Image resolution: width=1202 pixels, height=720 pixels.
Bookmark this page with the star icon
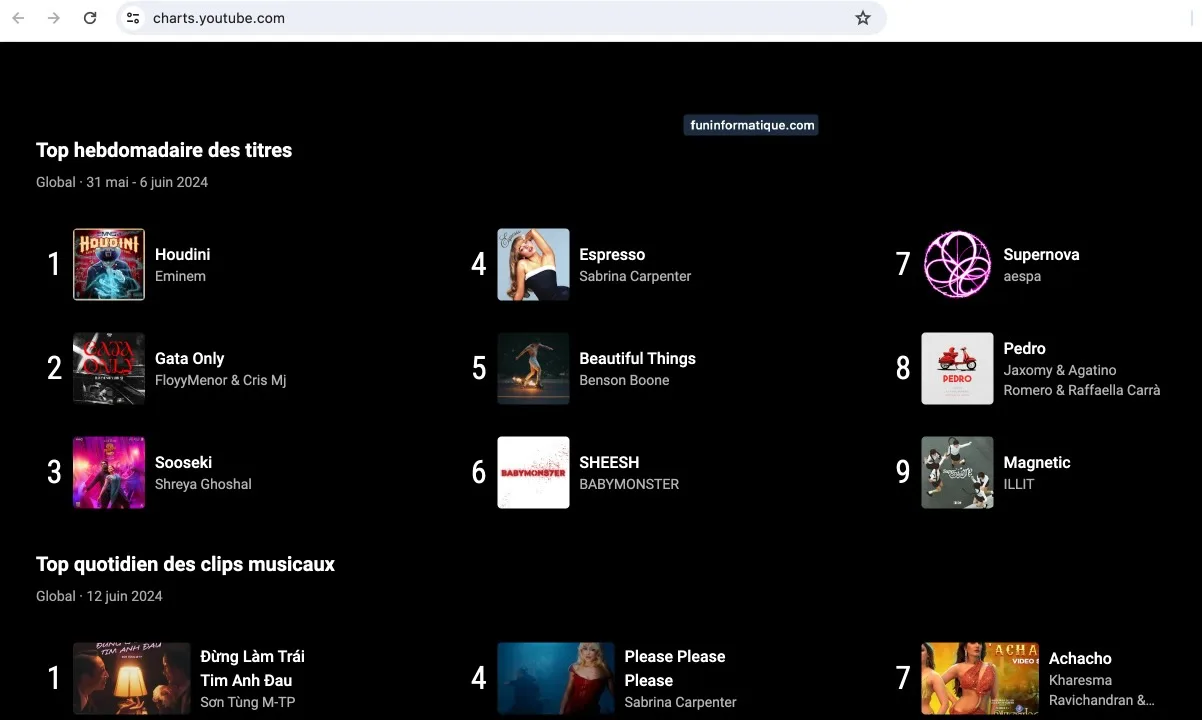(863, 18)
